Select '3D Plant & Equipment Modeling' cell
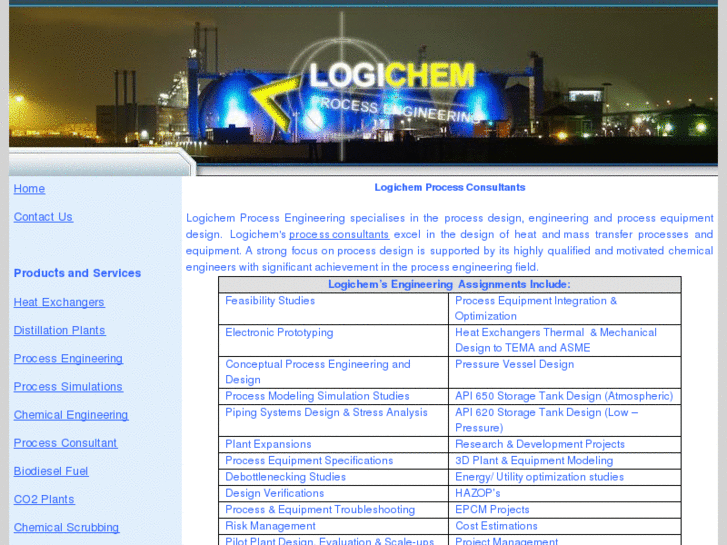Viewport: 727px width, 545px height. 565,461
